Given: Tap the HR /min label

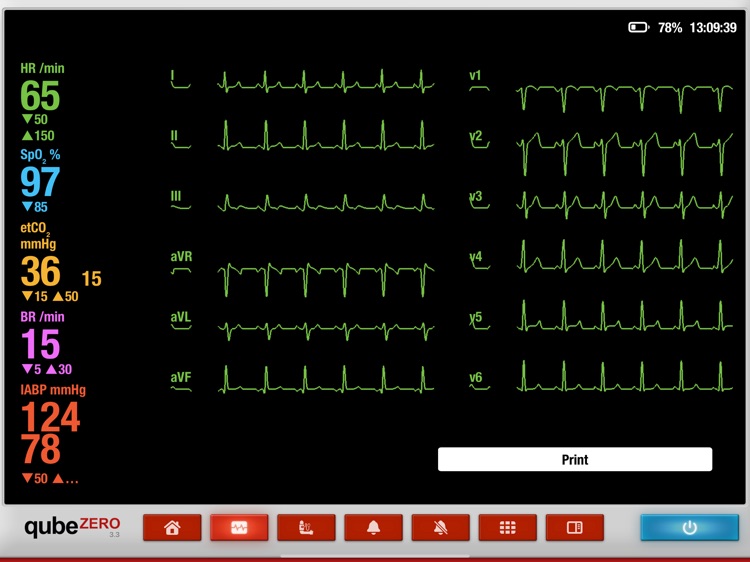Looking at the screenshot, I should pyautogui.click(x=42, y=68).
